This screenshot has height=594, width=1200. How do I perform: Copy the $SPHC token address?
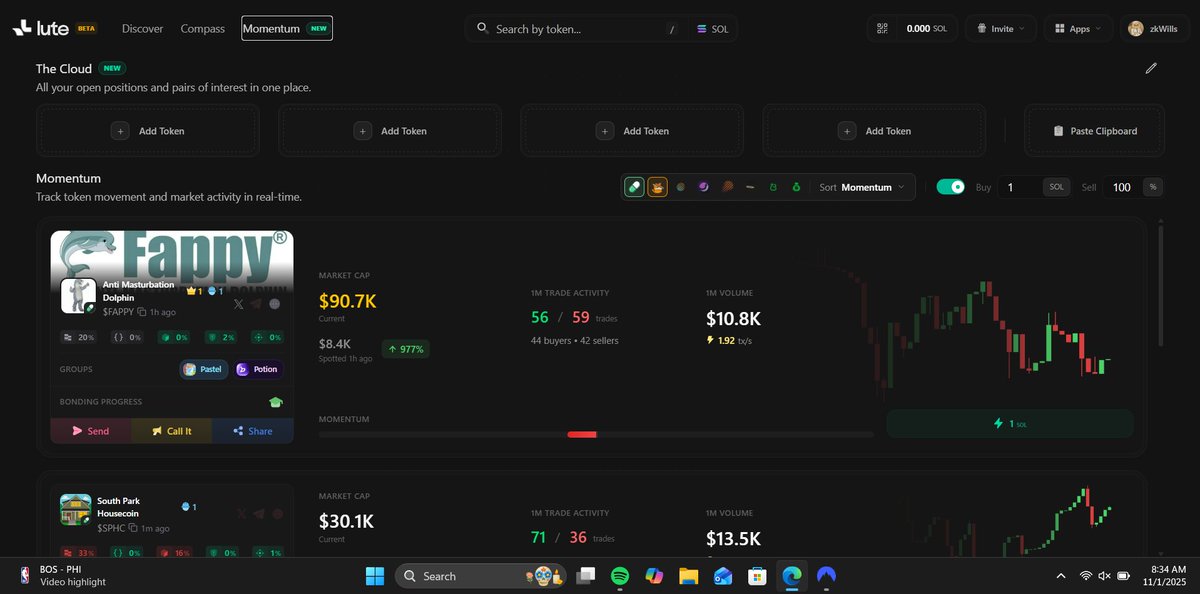(134, 528)
